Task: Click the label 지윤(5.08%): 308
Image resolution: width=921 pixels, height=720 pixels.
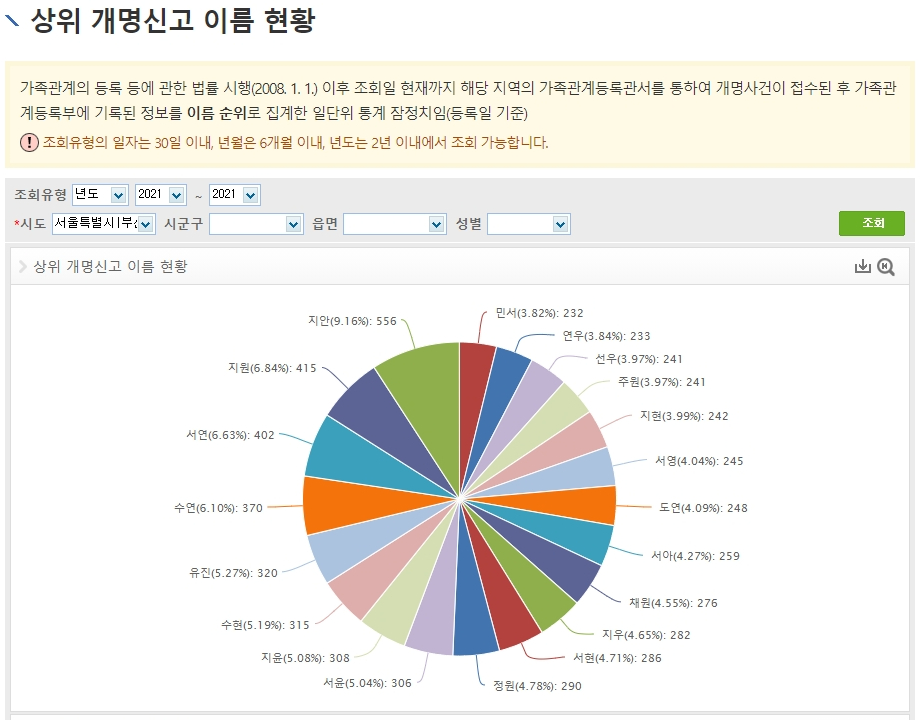Action: point(305,658)
